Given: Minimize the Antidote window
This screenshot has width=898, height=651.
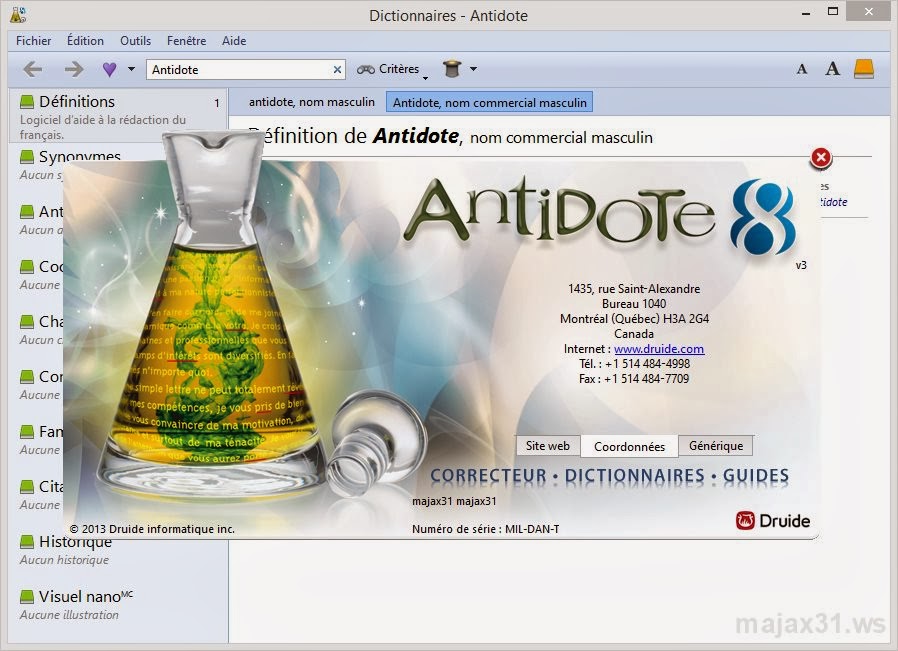Looking at the screenshot, I should pos(806,13).
